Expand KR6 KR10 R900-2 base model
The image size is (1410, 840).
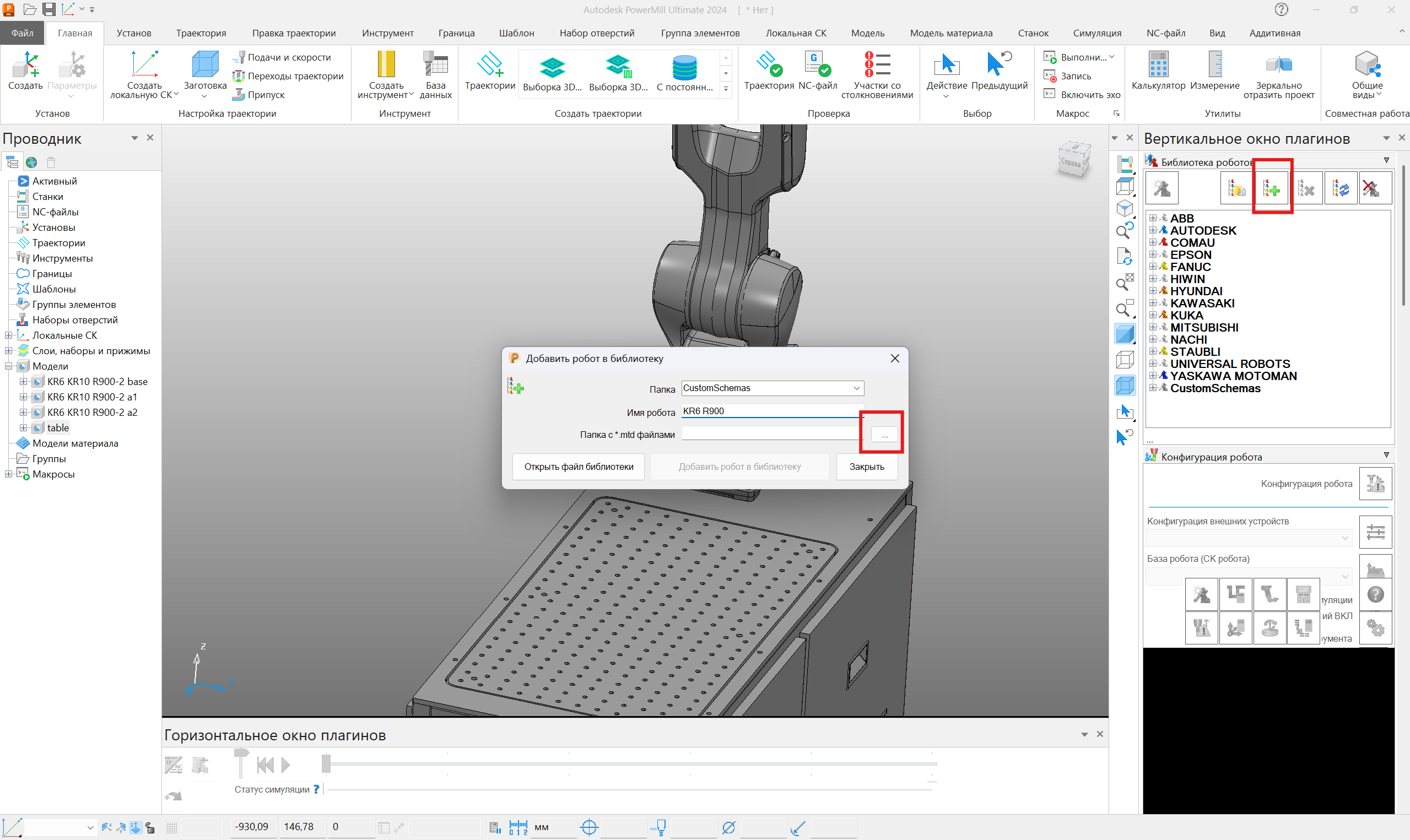tap(23, 382)
